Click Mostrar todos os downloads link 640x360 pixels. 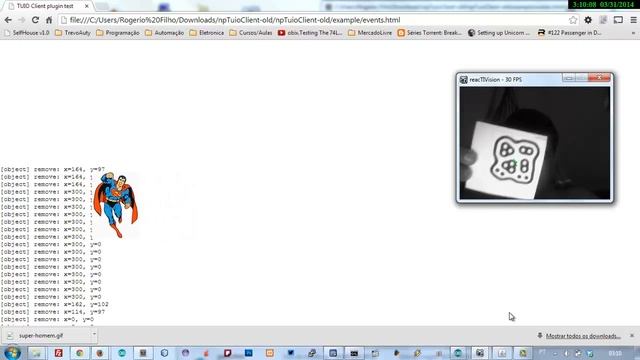[583, 336]
